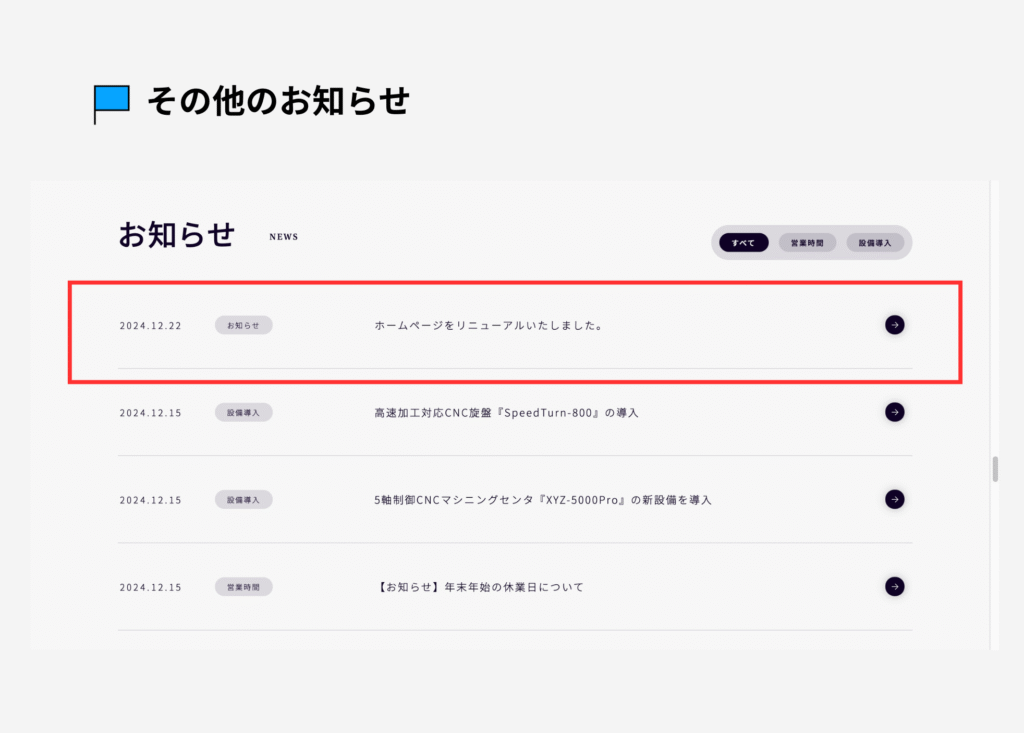Viewport: 1024px width, 733px height.
Task: Open the 5軸制御CNCマシニングセンタ XYZ-5000Pro article
Action: [x=542, y=500]
